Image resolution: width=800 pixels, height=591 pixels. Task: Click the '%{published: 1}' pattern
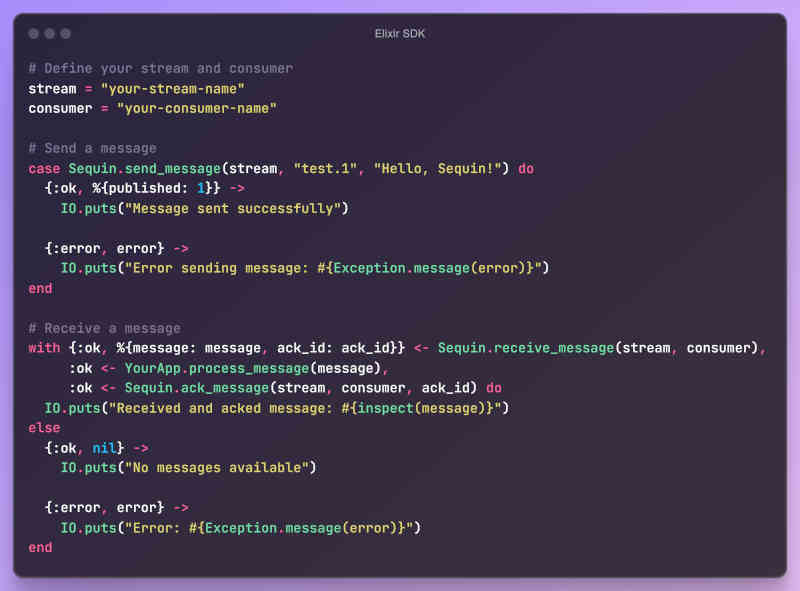(156, 188)
